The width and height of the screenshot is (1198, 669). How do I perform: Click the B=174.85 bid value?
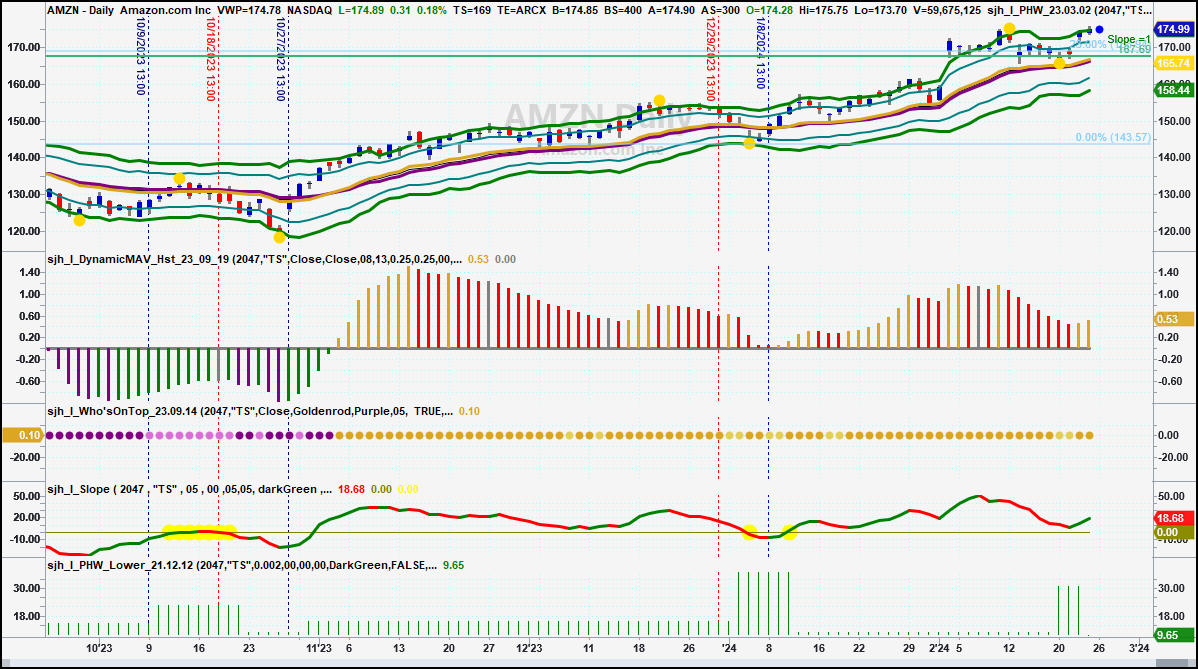pos(575,10)
